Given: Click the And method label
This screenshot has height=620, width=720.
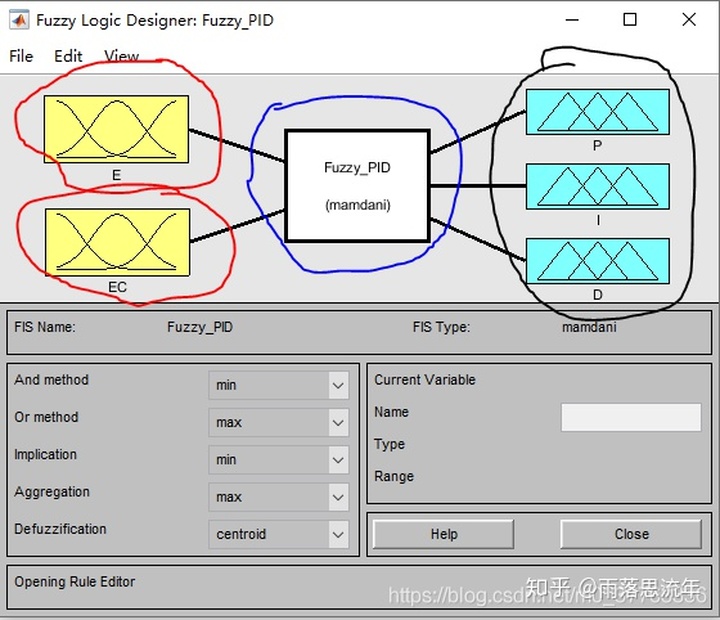Looking at the screenshot, I should pyautogui.click(x=51, y=380).
